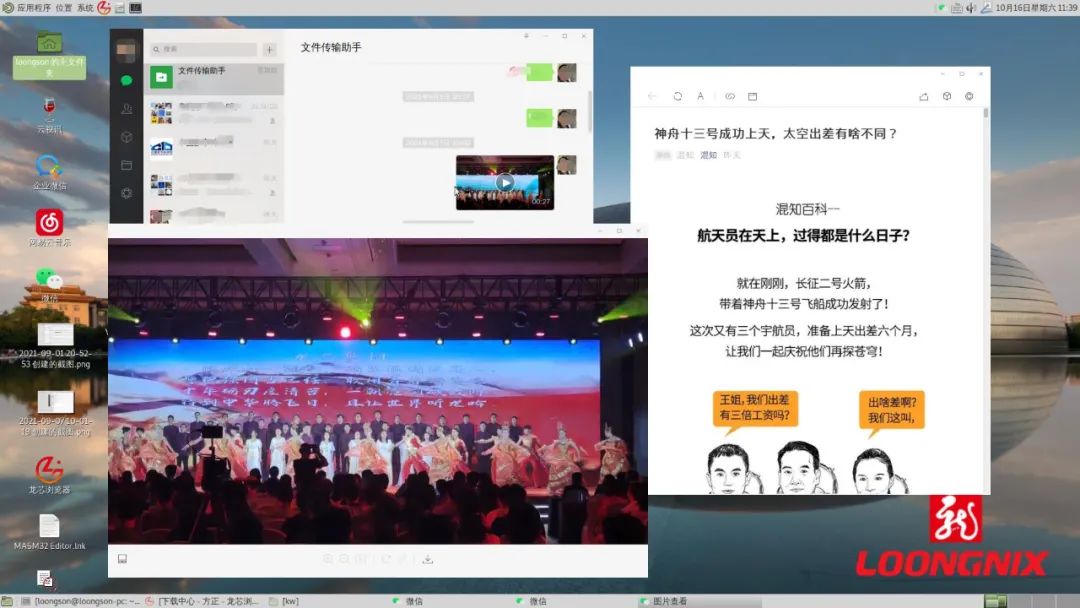Copy article link with the chain icon
This screenshot has height=608, width=1080.
click(x=730, y=97)
